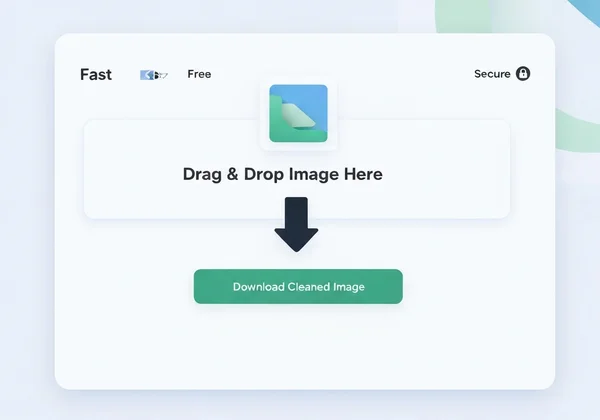Click the eraser app icon tile
600x420 pixels.
click(298, 114)
